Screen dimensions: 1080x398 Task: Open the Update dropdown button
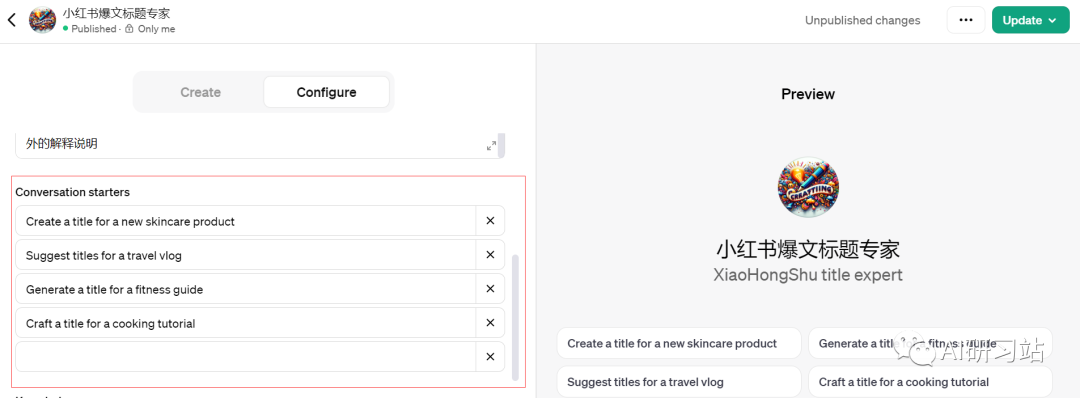[x=1030, y=20]
